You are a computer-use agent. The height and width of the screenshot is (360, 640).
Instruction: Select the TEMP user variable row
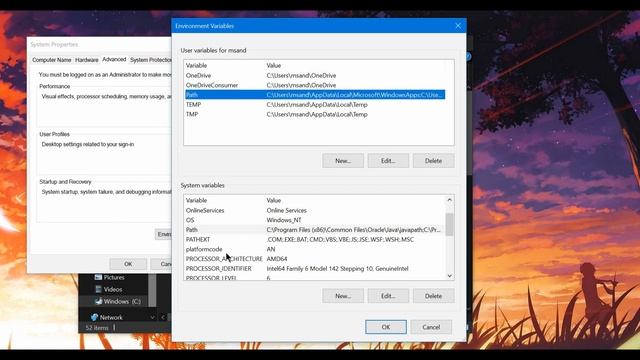coord(315,104)
